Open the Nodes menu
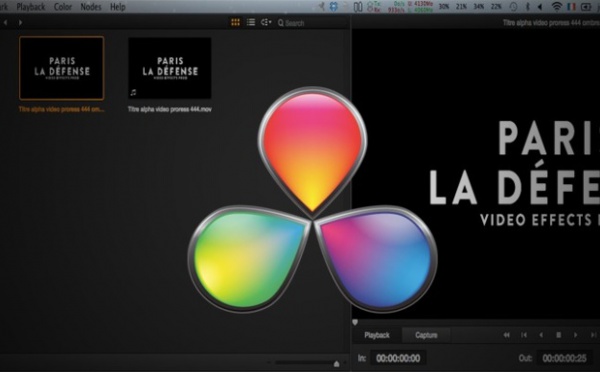600x372 pixels. pos(91,7)
